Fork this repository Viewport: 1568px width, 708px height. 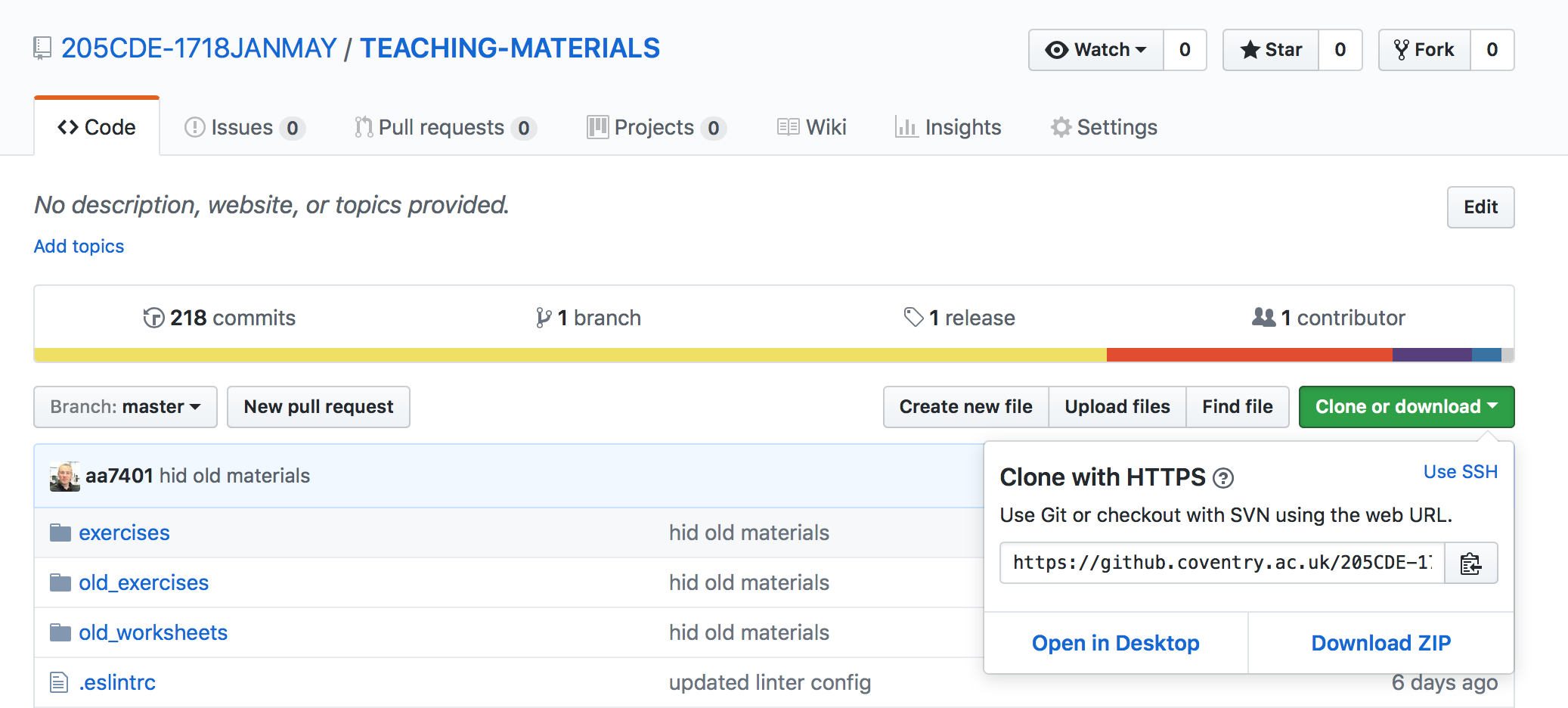tap(1425, 50)
